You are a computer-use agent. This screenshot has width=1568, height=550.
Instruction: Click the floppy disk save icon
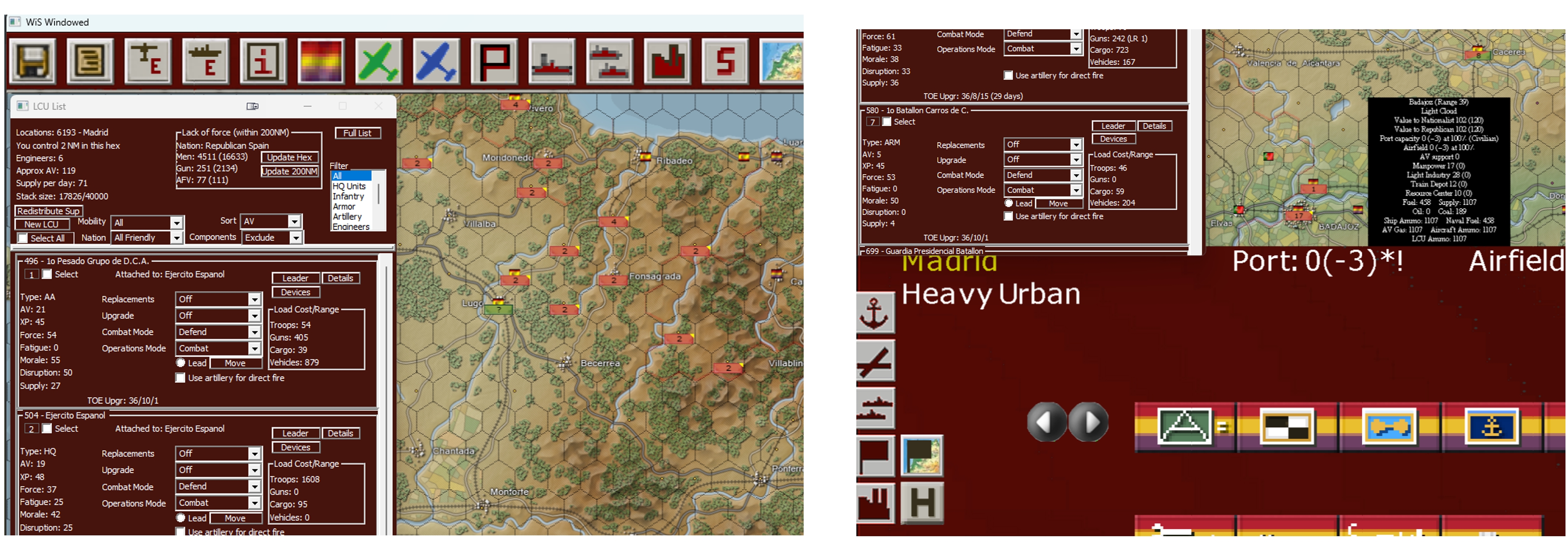(33, 61)
